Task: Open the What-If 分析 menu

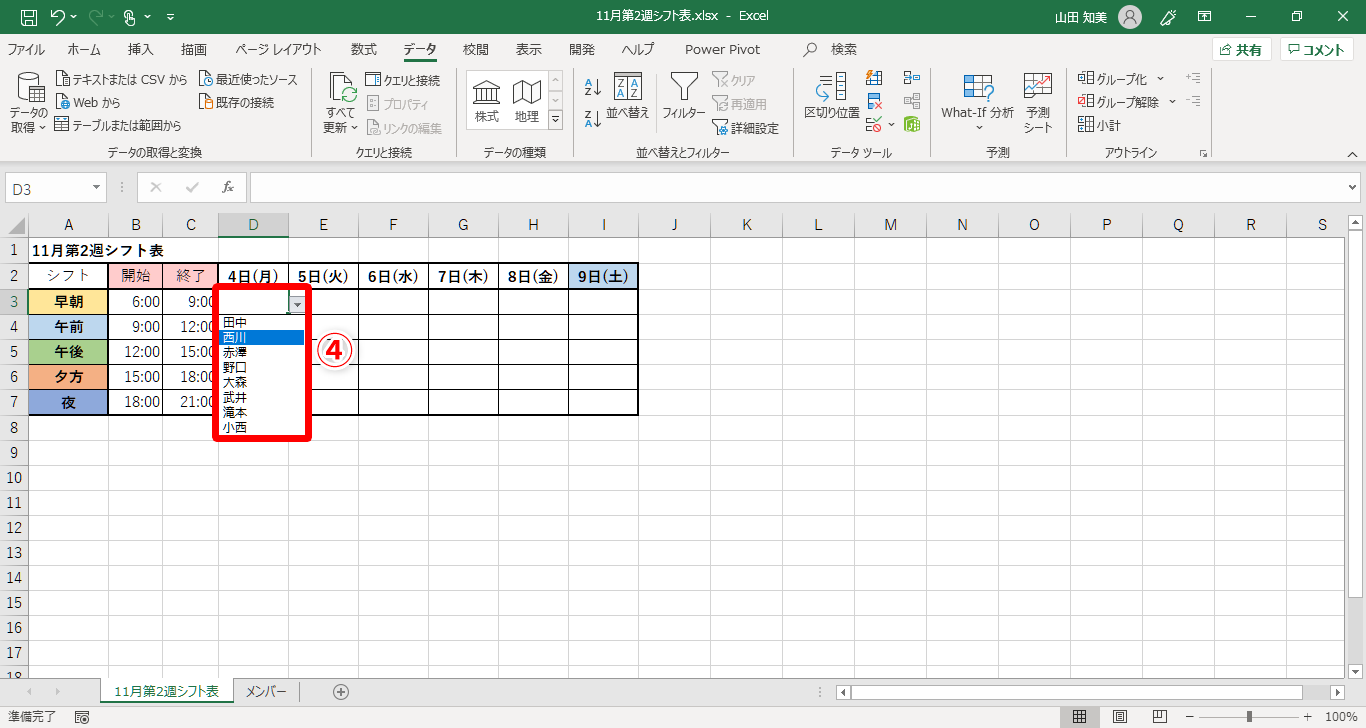Action: (977, 103)
